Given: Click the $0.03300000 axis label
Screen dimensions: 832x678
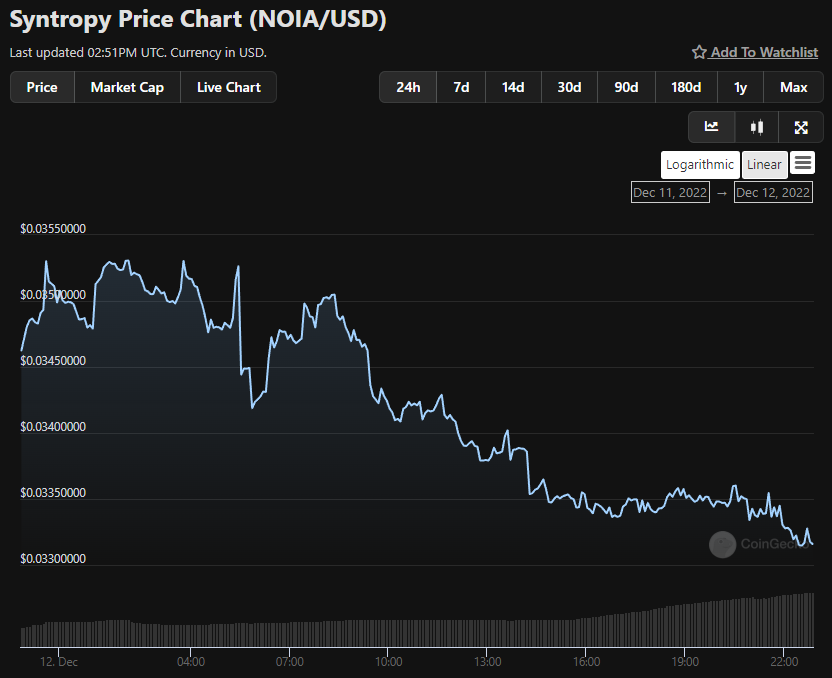Looking at the screenshot, I should (x=53, y=559).
